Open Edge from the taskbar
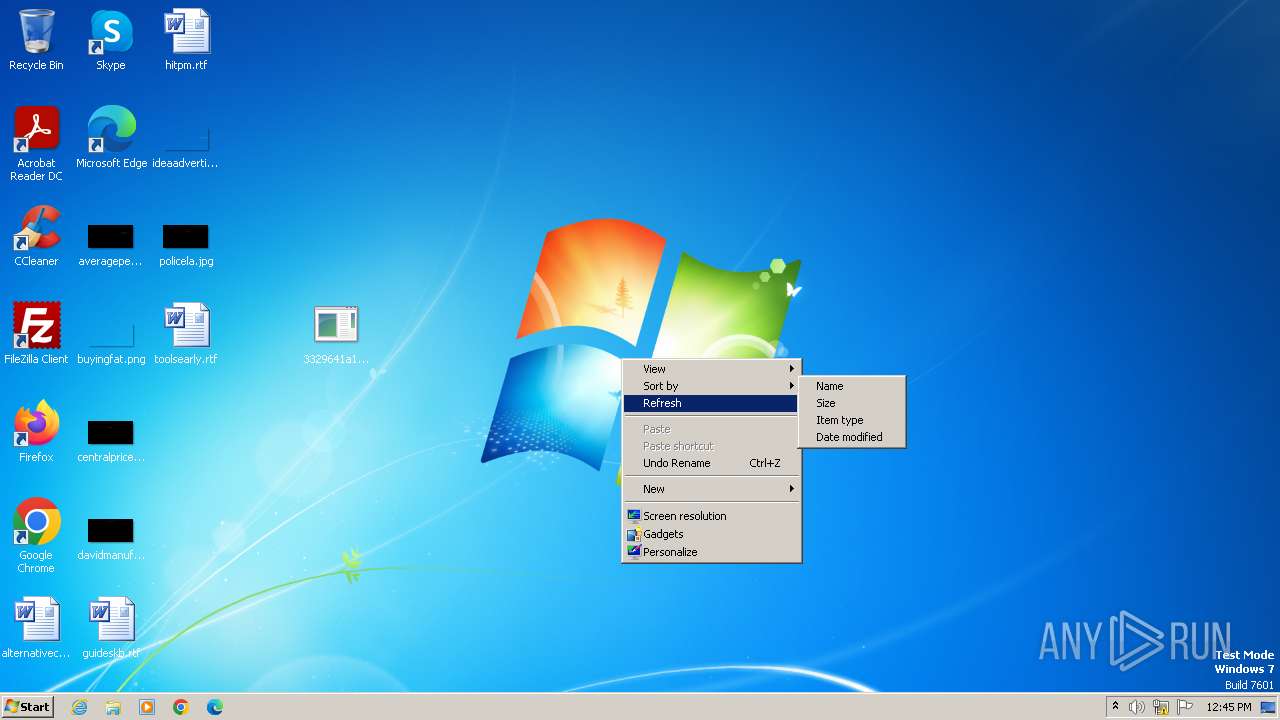The width and height of the screenshot is (1280, 720). [215, 707]
